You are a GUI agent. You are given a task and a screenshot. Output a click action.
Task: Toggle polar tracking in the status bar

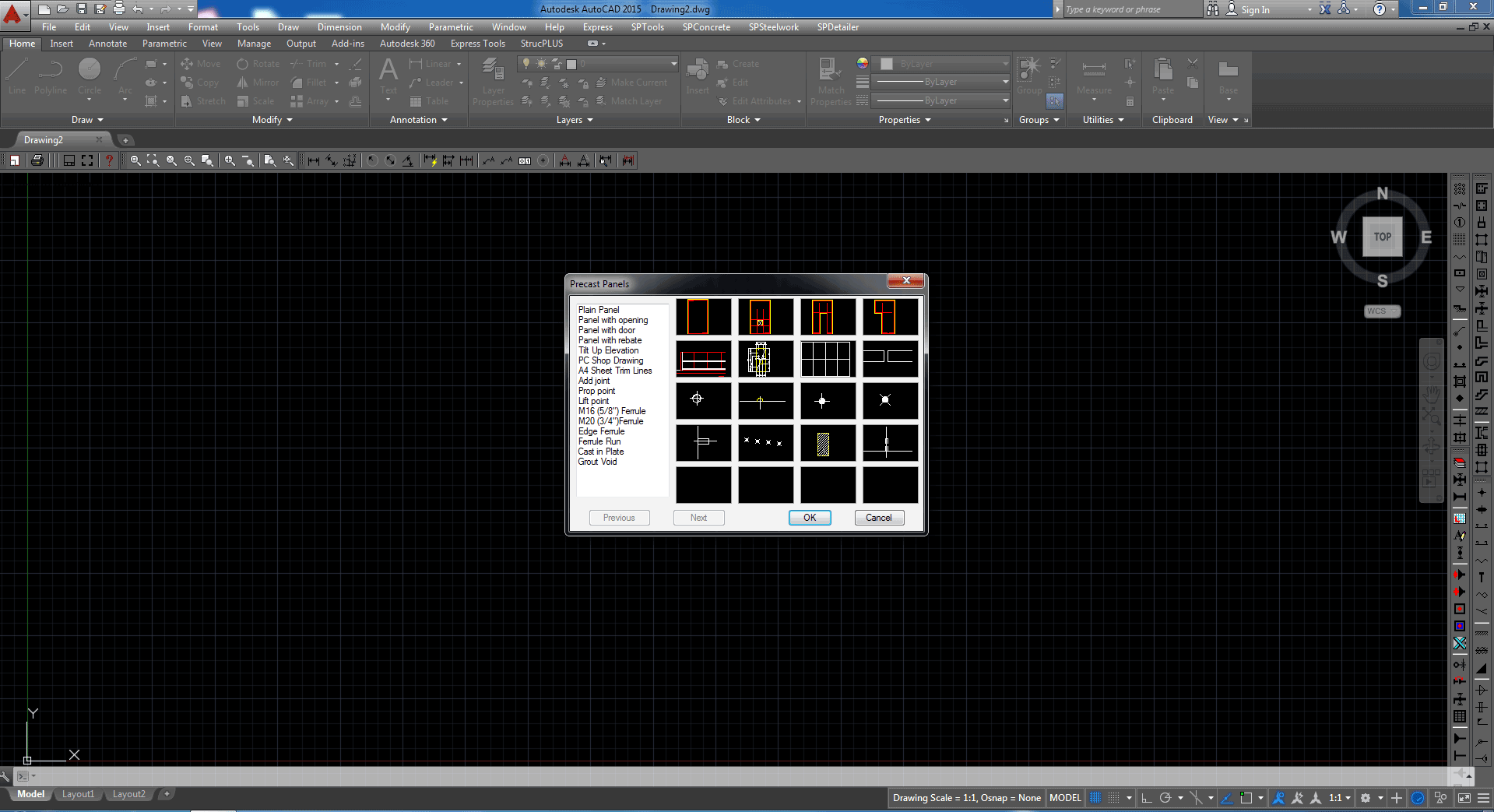click(x=1165, y=798)
